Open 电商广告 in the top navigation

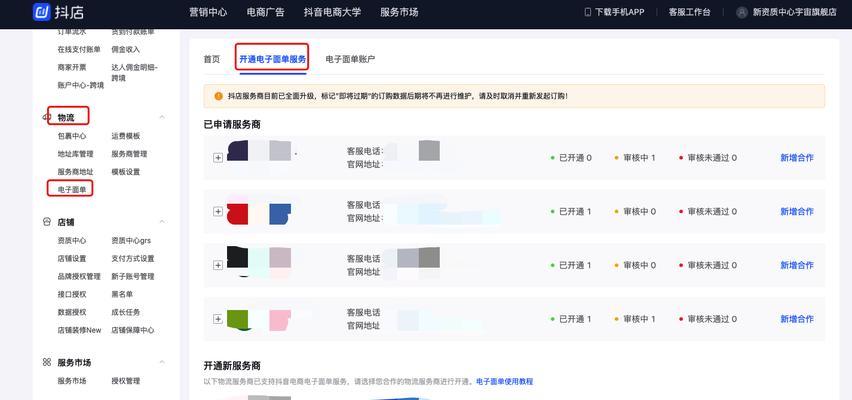click(266, 12)
